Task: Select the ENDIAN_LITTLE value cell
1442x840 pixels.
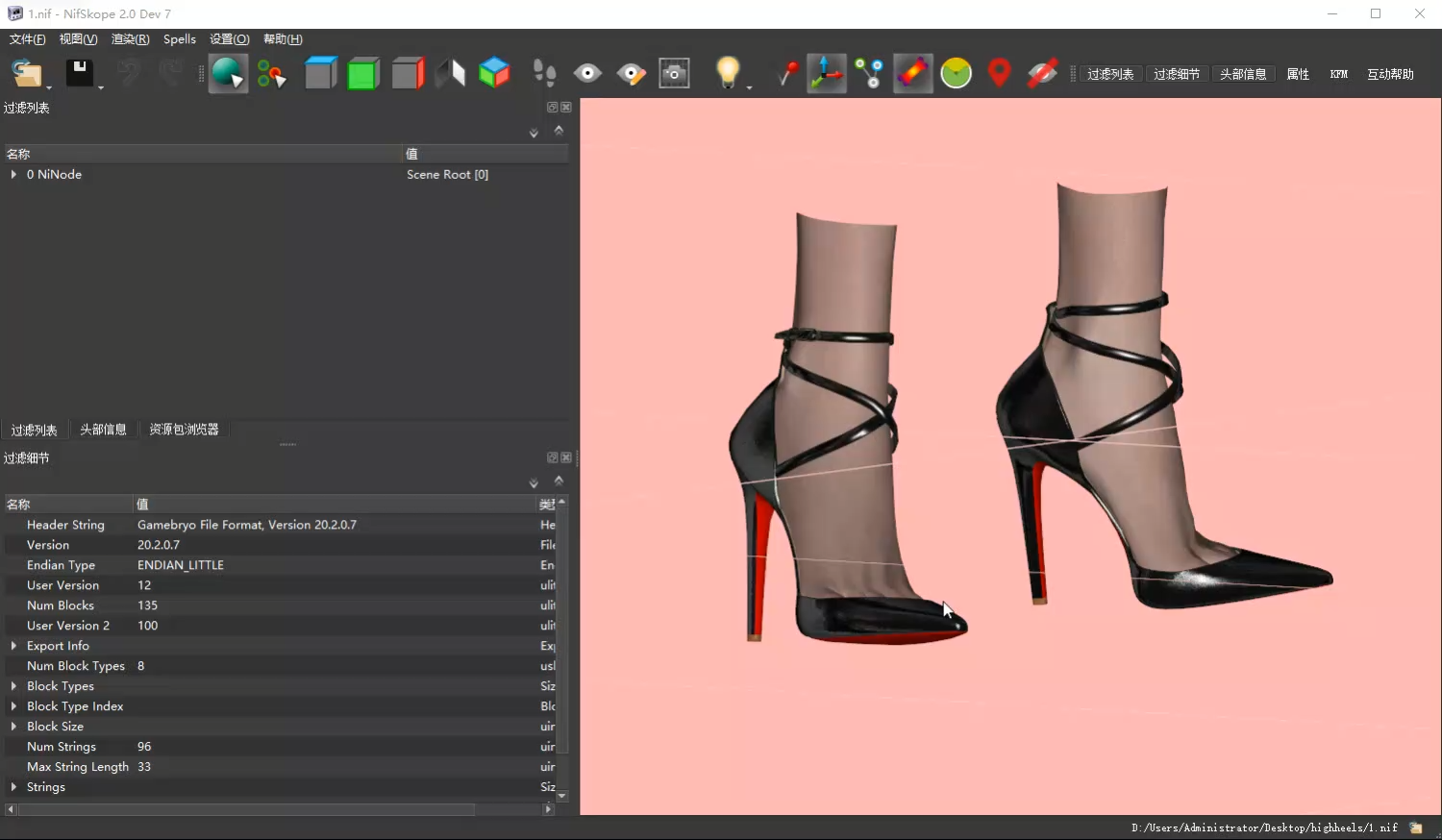Action: click(x=181, y=565)
